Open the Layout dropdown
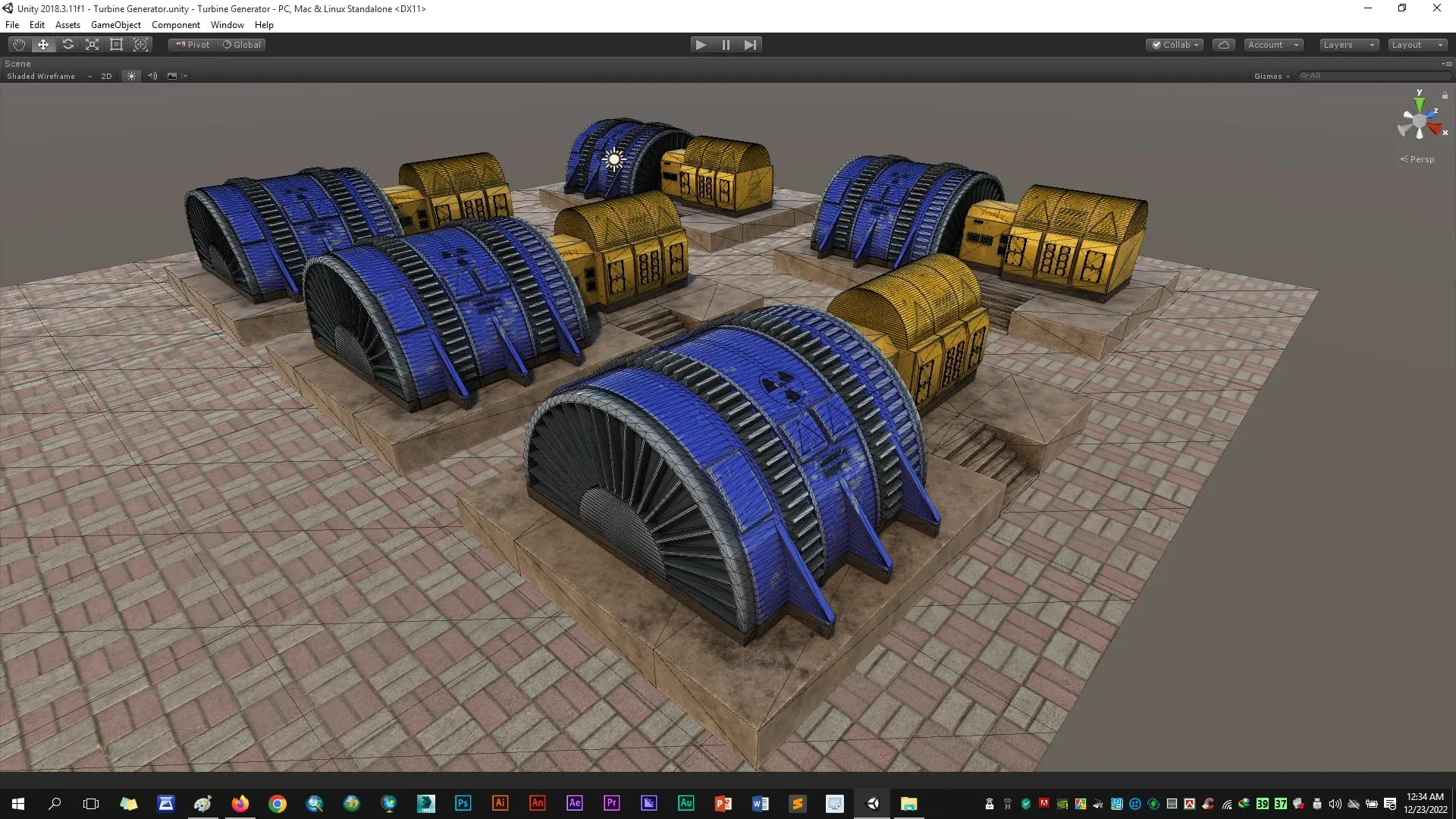Image resolution: width=1456 pixels, height=819 pixels. click(x=1417, y=45)
